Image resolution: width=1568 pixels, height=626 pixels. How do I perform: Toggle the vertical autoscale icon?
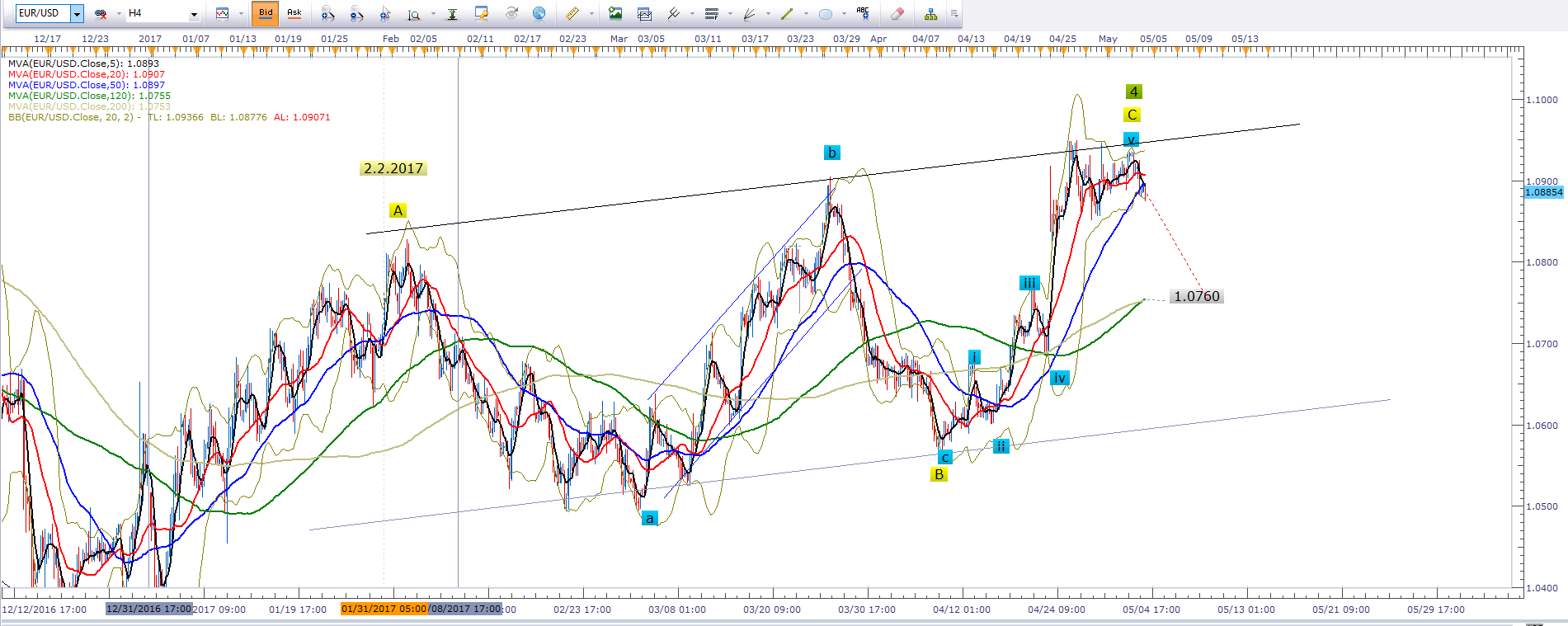[452, 13]
